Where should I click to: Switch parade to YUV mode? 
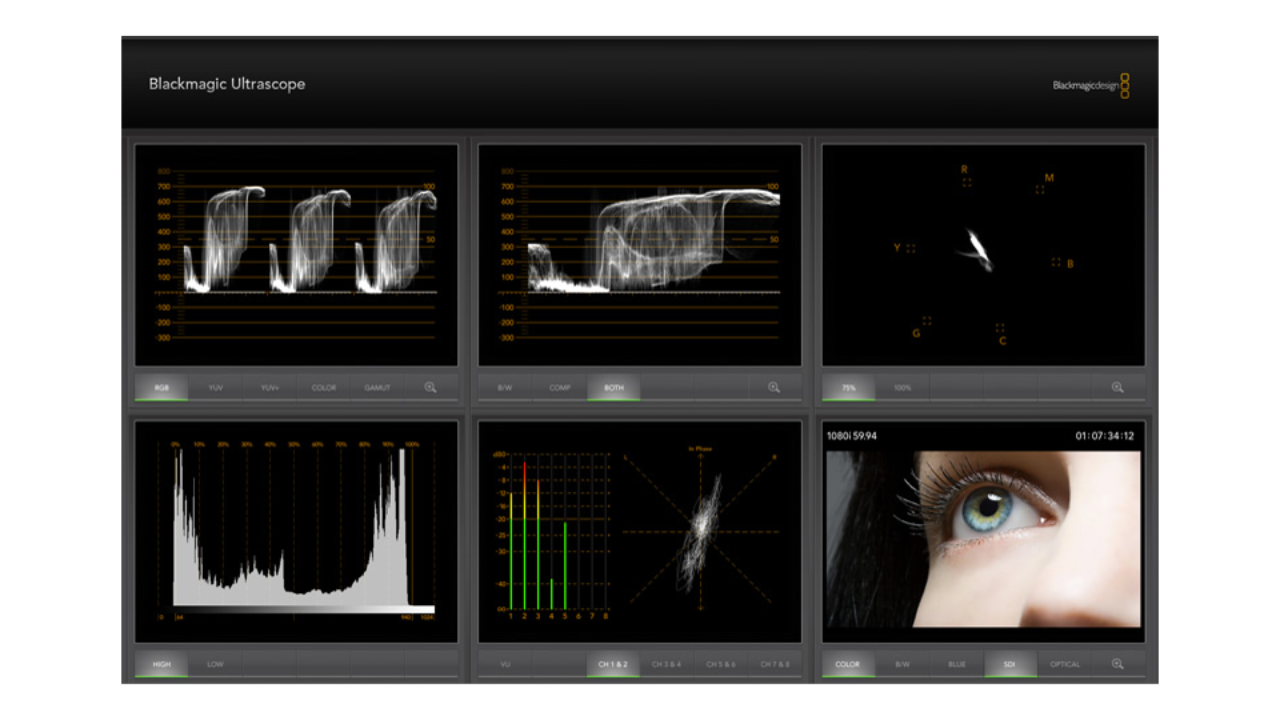[x=216, y=387]
